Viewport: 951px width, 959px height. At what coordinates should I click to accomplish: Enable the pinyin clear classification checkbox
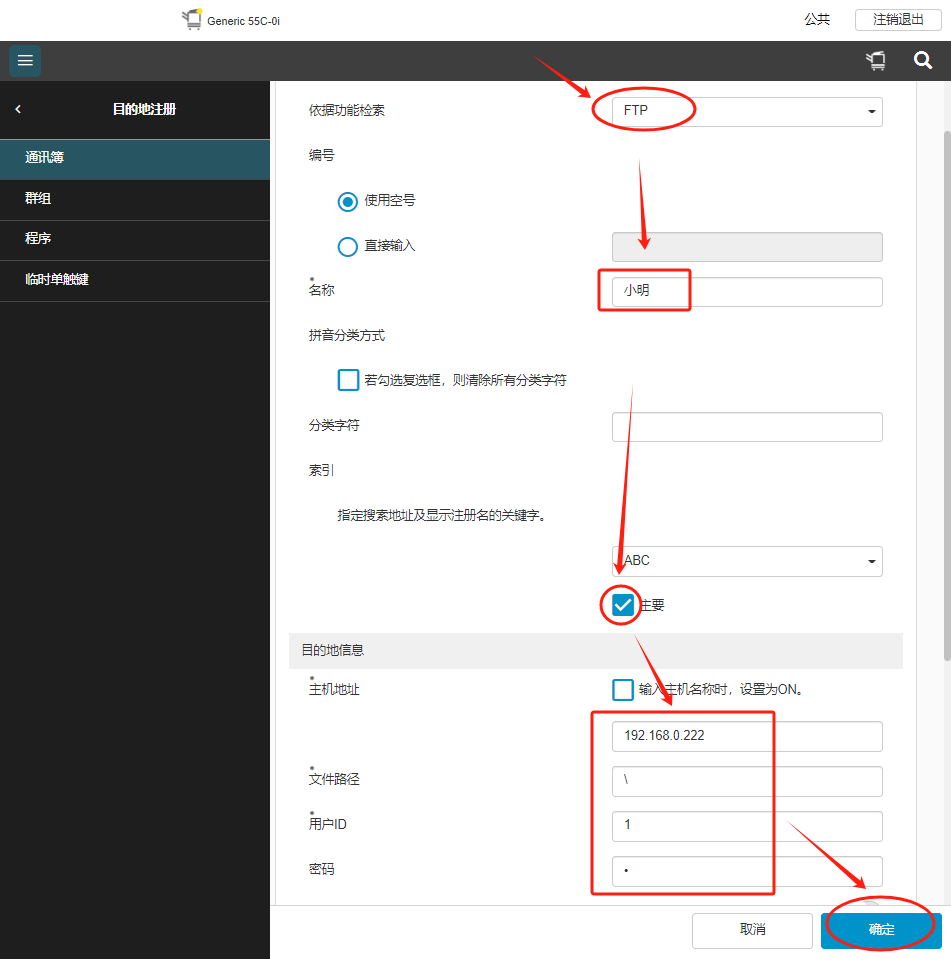pos(348,380)
